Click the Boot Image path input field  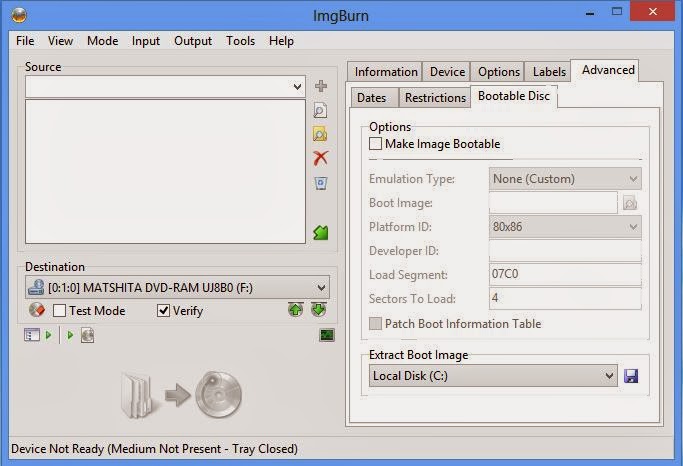(x=553, y=203)
